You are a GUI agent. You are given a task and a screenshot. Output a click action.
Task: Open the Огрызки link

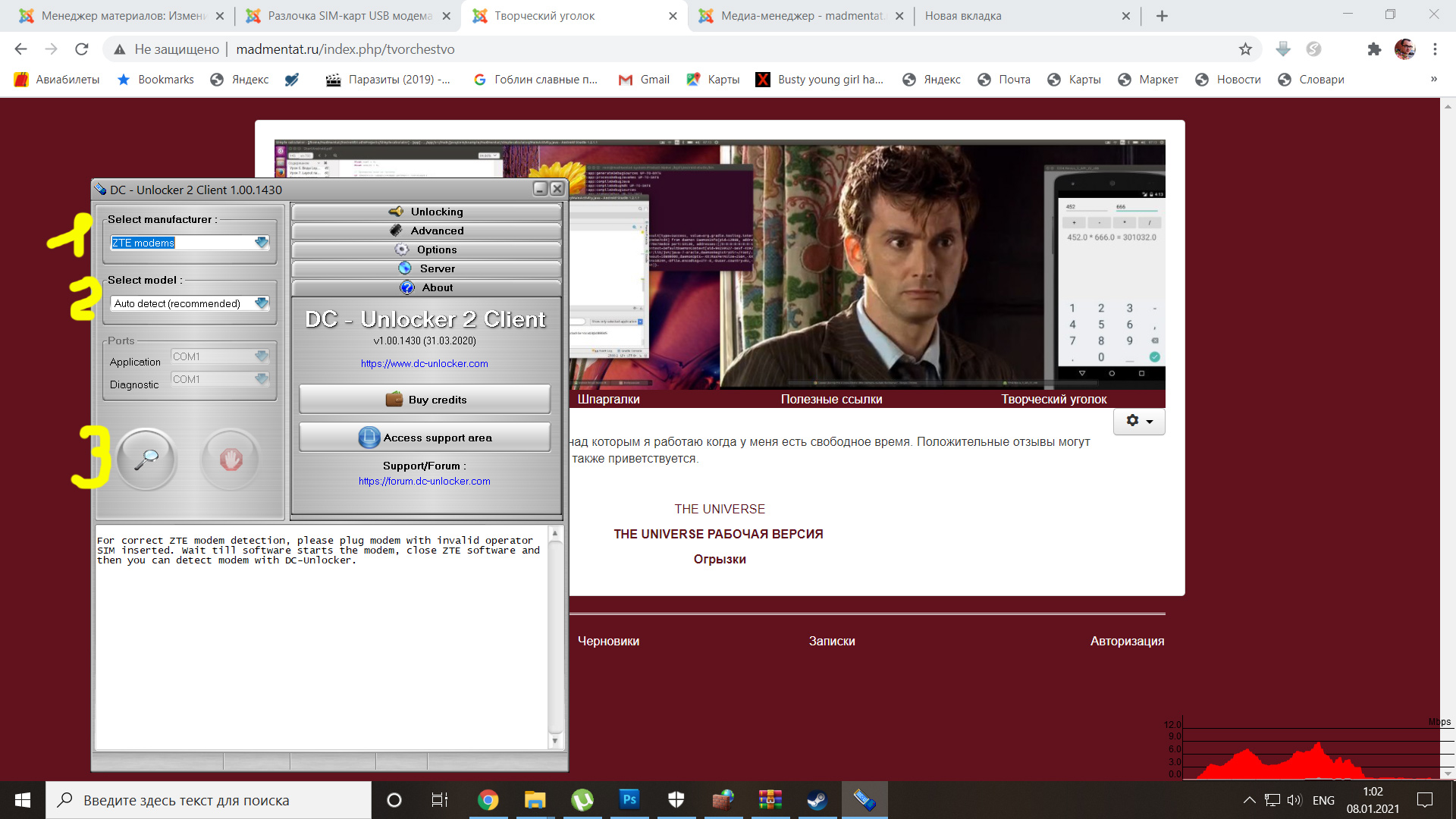click(720, 559)
